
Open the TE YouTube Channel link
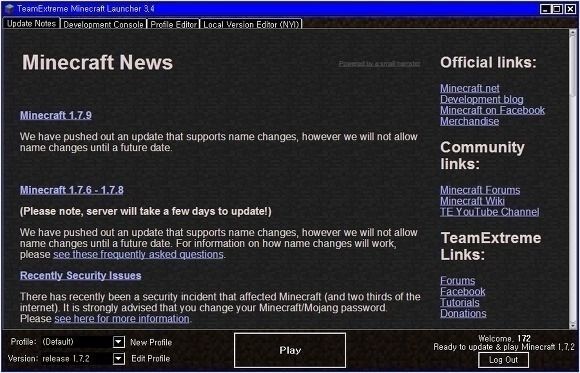click(490, 212)
